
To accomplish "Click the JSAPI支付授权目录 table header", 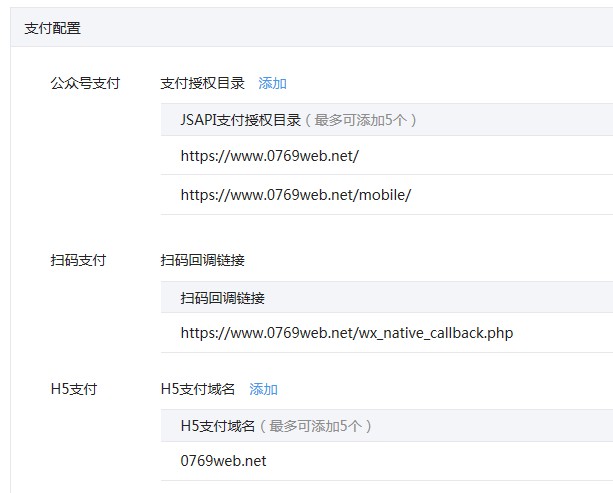I will [x=387, y=120].
